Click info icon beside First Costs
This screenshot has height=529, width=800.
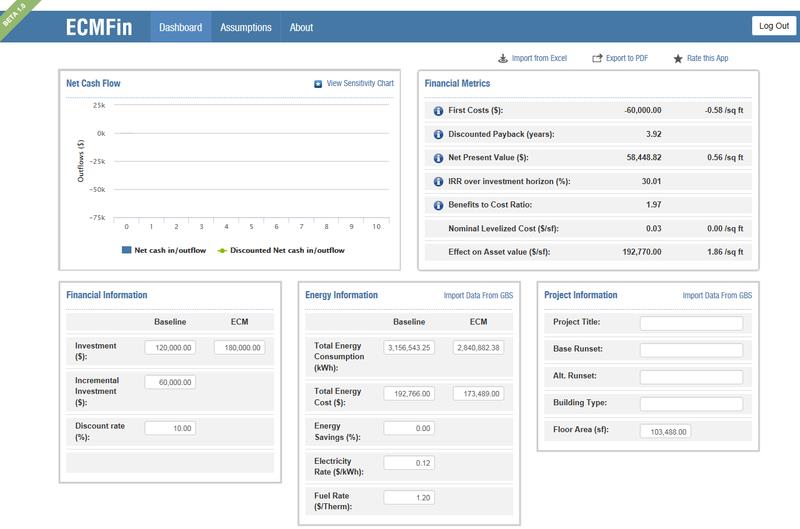(x=438, y=111)
